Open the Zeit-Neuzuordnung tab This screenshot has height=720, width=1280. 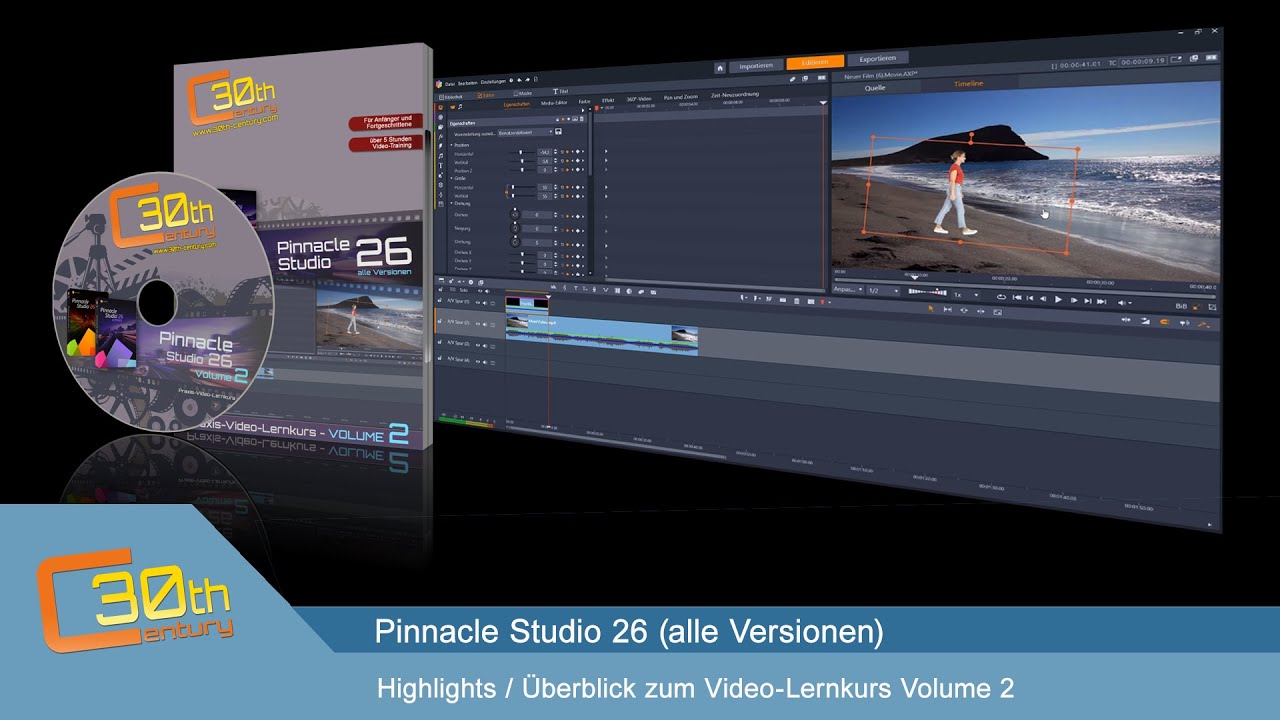click(x=735, y=95)
